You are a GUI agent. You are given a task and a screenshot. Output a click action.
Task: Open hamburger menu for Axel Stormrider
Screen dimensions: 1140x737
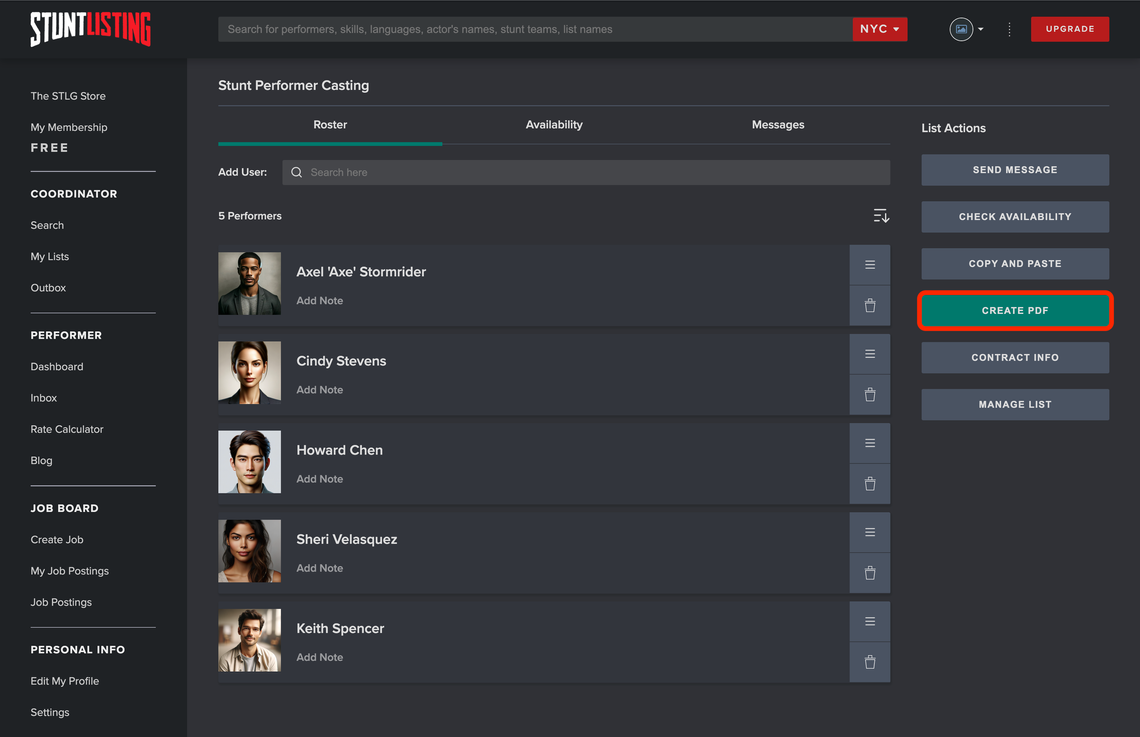coord(869,265)
